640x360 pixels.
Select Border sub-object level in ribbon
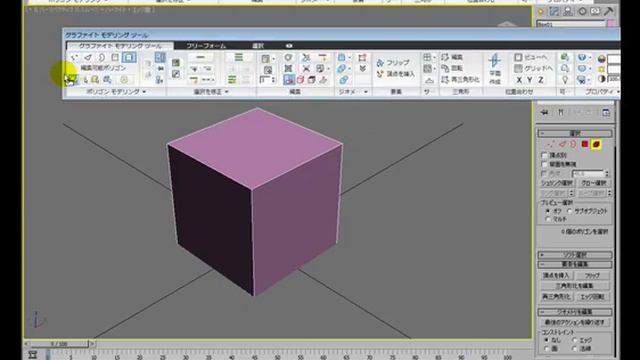pos(102,58)
